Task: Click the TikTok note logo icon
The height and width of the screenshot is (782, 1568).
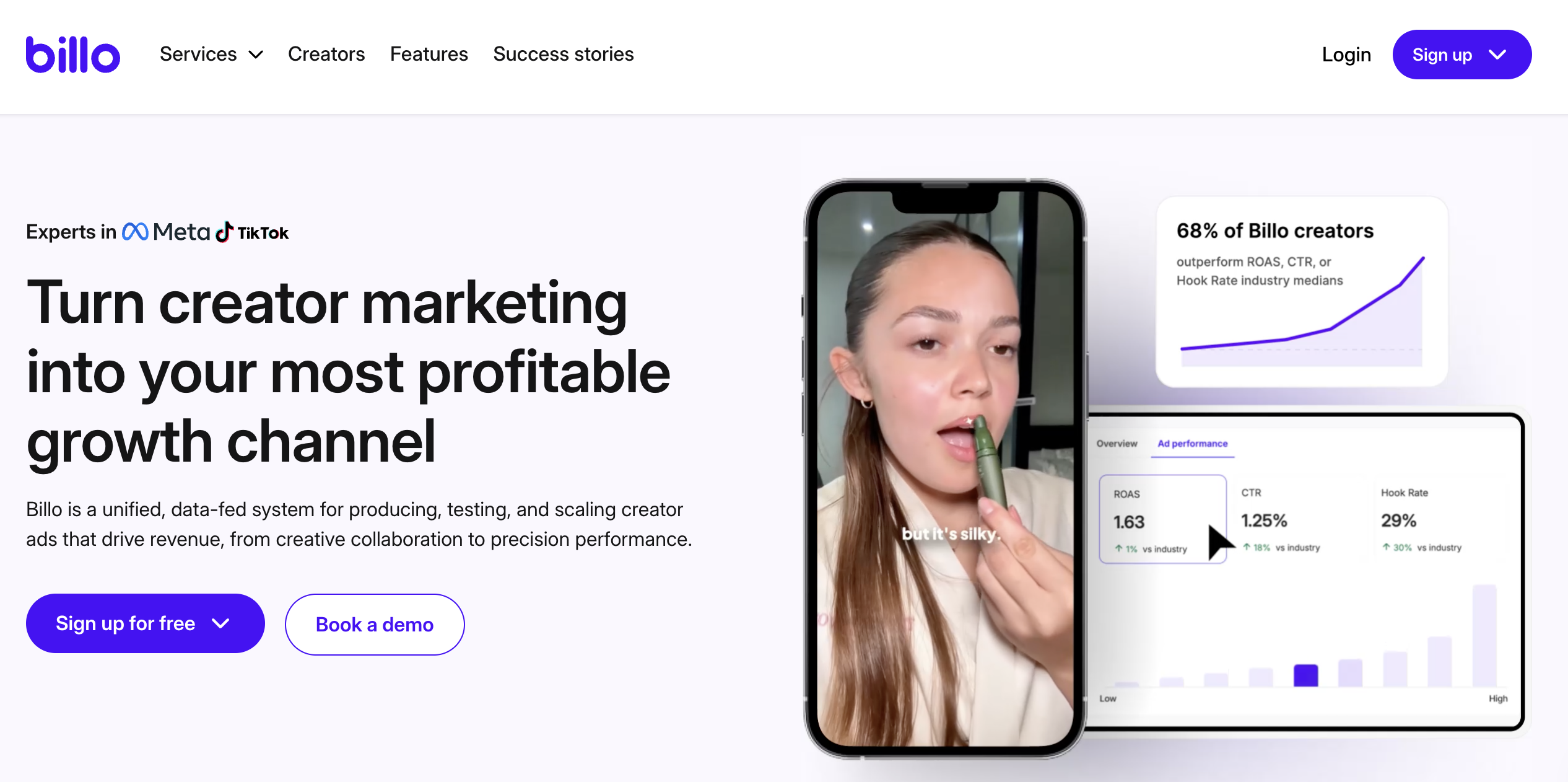Action: tap(224, 232)
